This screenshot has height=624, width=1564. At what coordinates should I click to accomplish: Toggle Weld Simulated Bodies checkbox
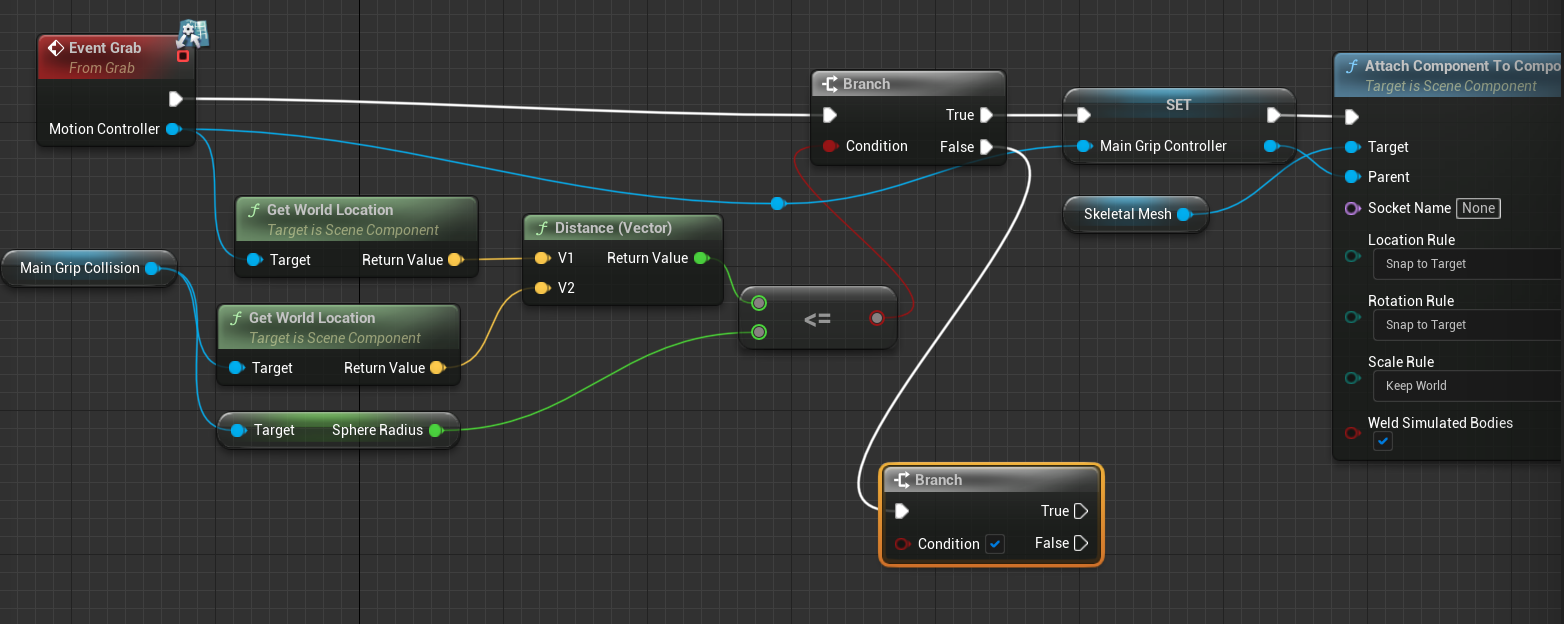[1382, 441]
